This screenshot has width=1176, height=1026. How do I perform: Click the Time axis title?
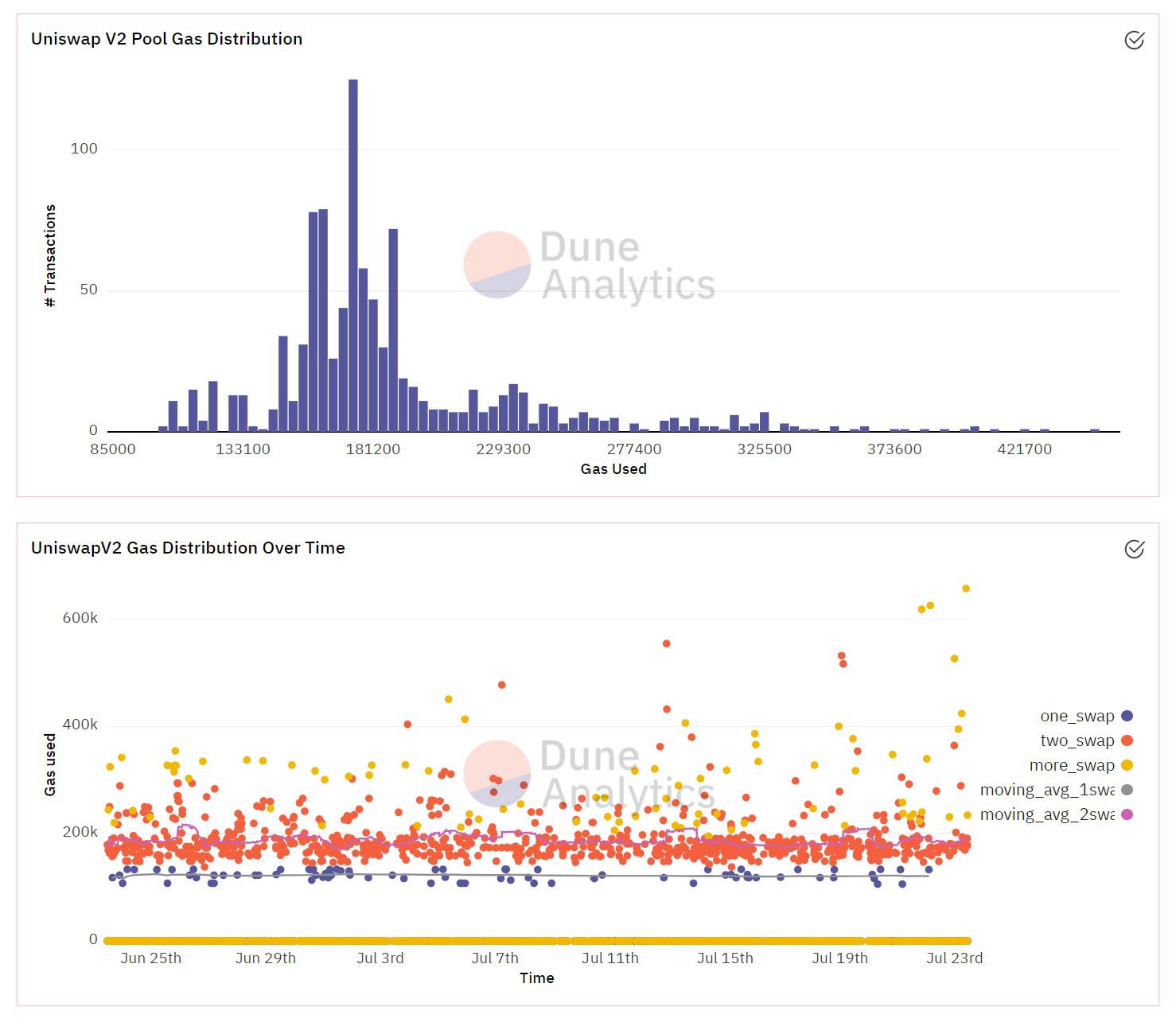[x=537, y=978]
